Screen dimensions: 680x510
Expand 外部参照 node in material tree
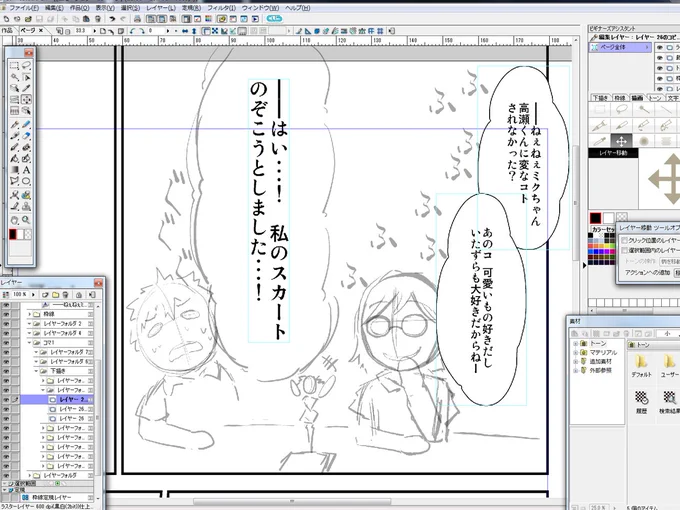click(576, 370)
